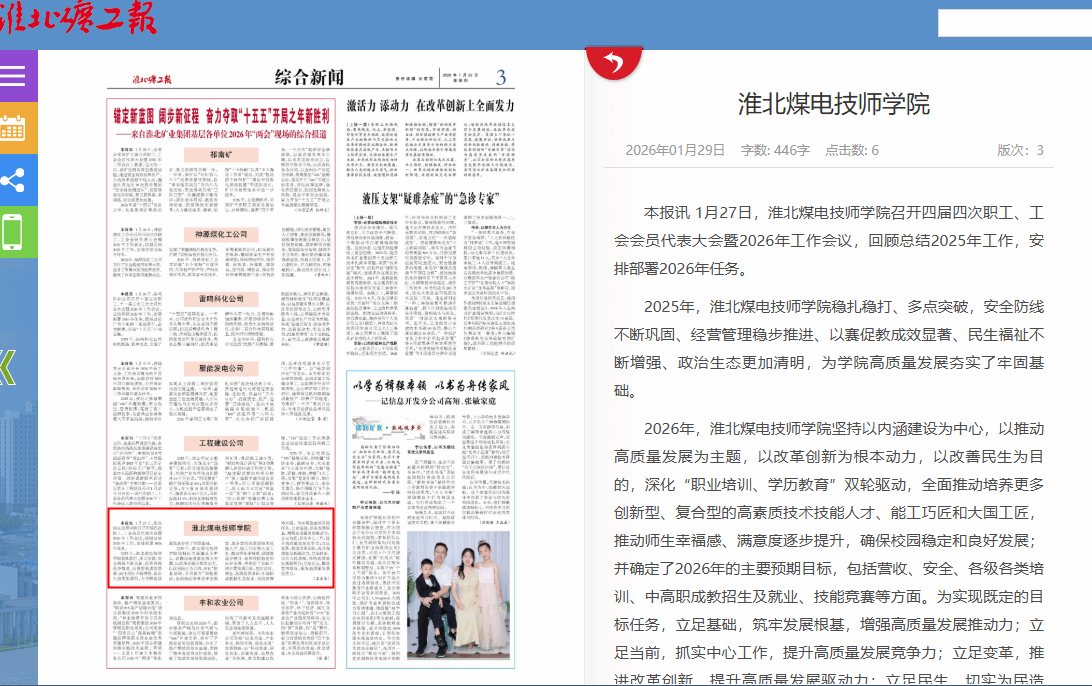Screen dimensions: 1092x686
Task: Click the search input field
Action: pos(1012,24)
